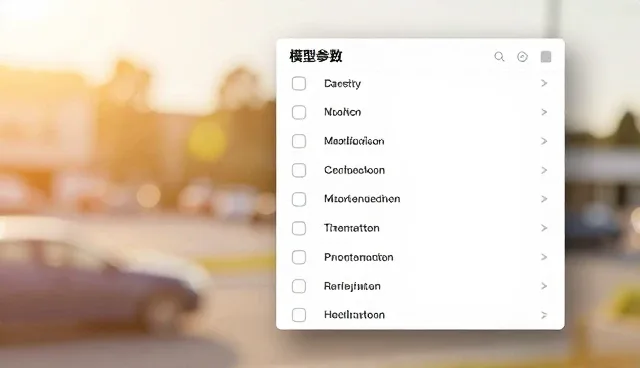Open the Mtortenoedhen row chevron

coord(544,199)
